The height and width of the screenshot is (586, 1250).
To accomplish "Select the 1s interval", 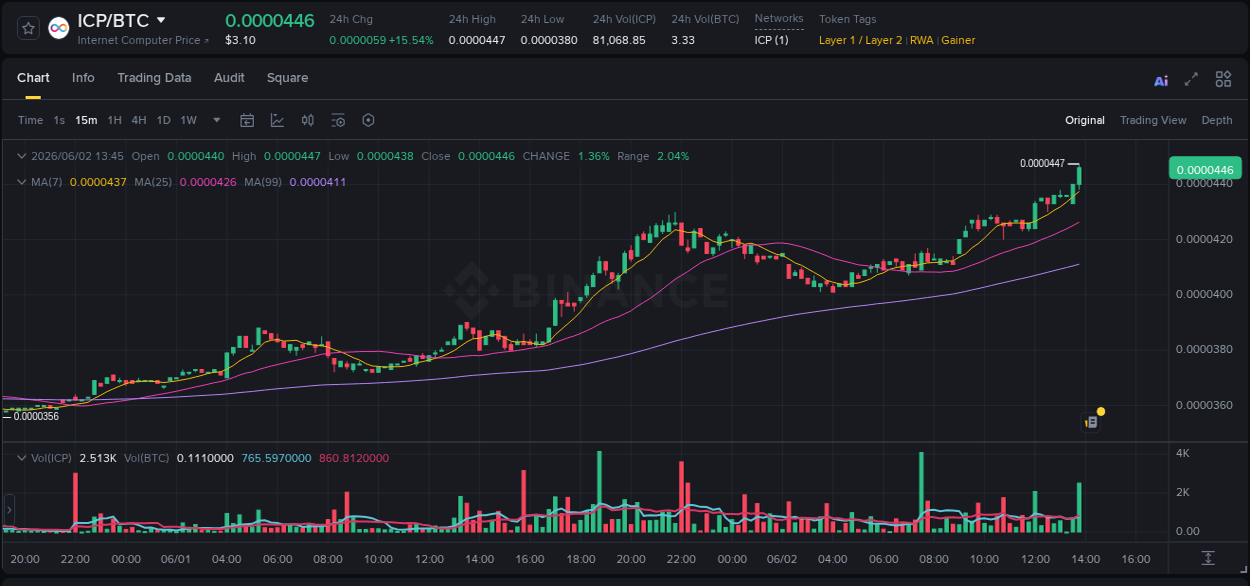I will point(59,120).
